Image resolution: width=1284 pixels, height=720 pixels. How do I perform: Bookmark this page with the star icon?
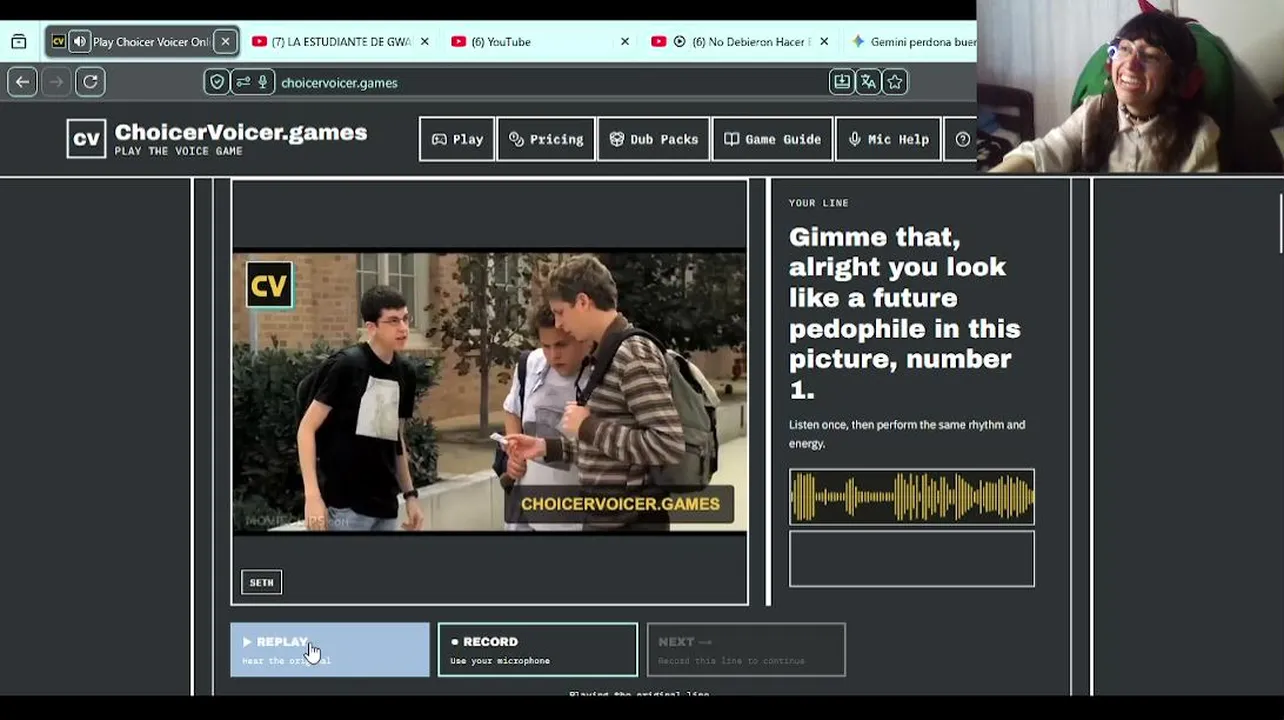pos(895,82)
